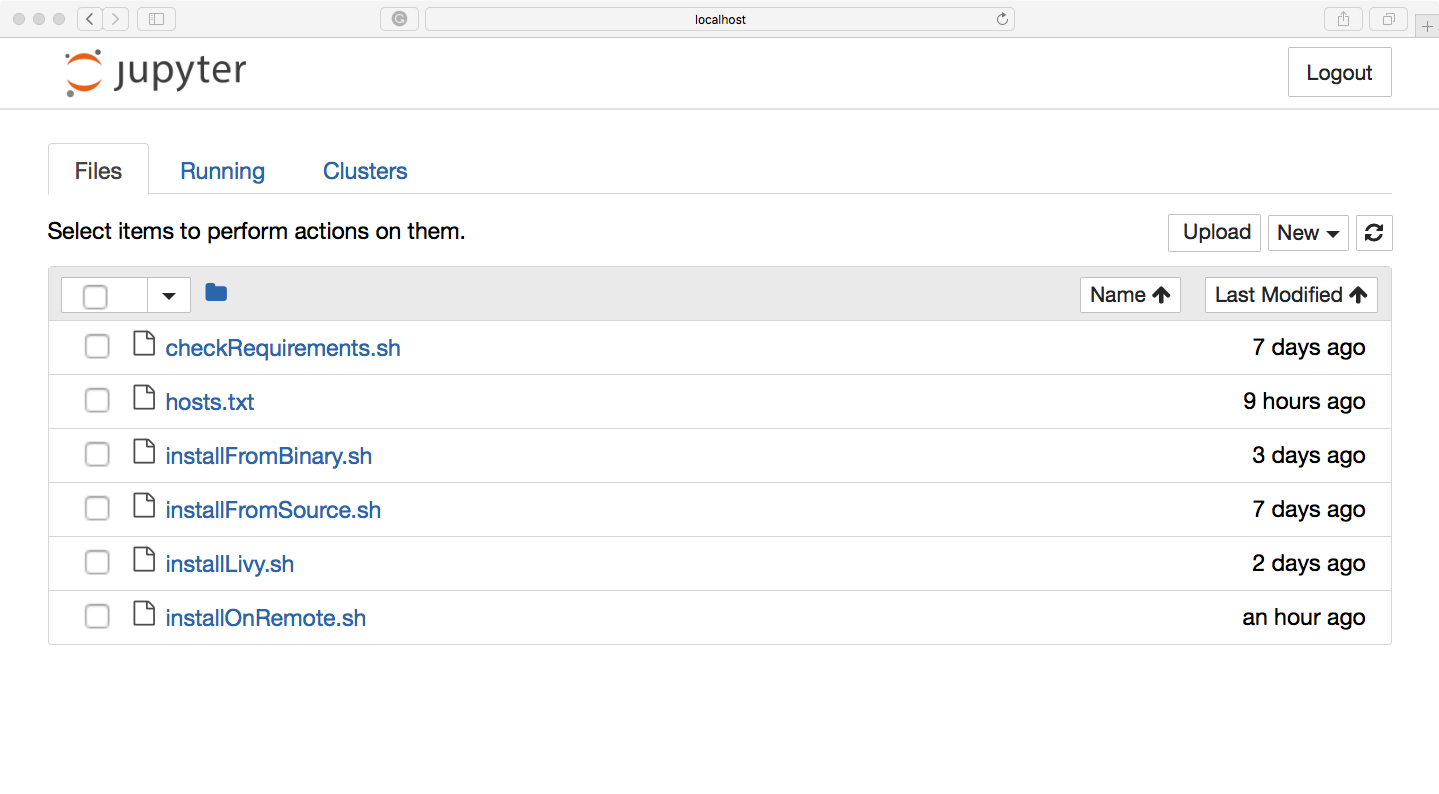Screen dimensions: 1439x794
Task: Open Safari share icon
Action: [1343, 19]
